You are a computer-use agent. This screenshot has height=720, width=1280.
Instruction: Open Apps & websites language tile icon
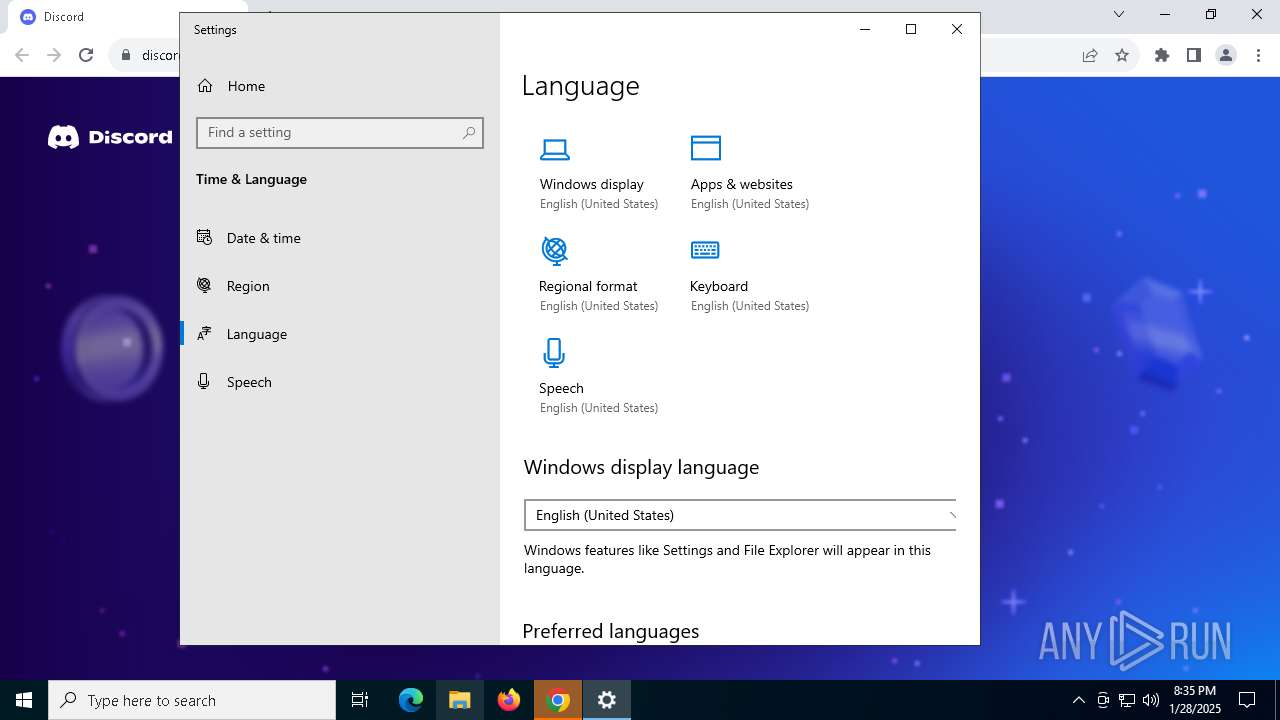[706, 148]
